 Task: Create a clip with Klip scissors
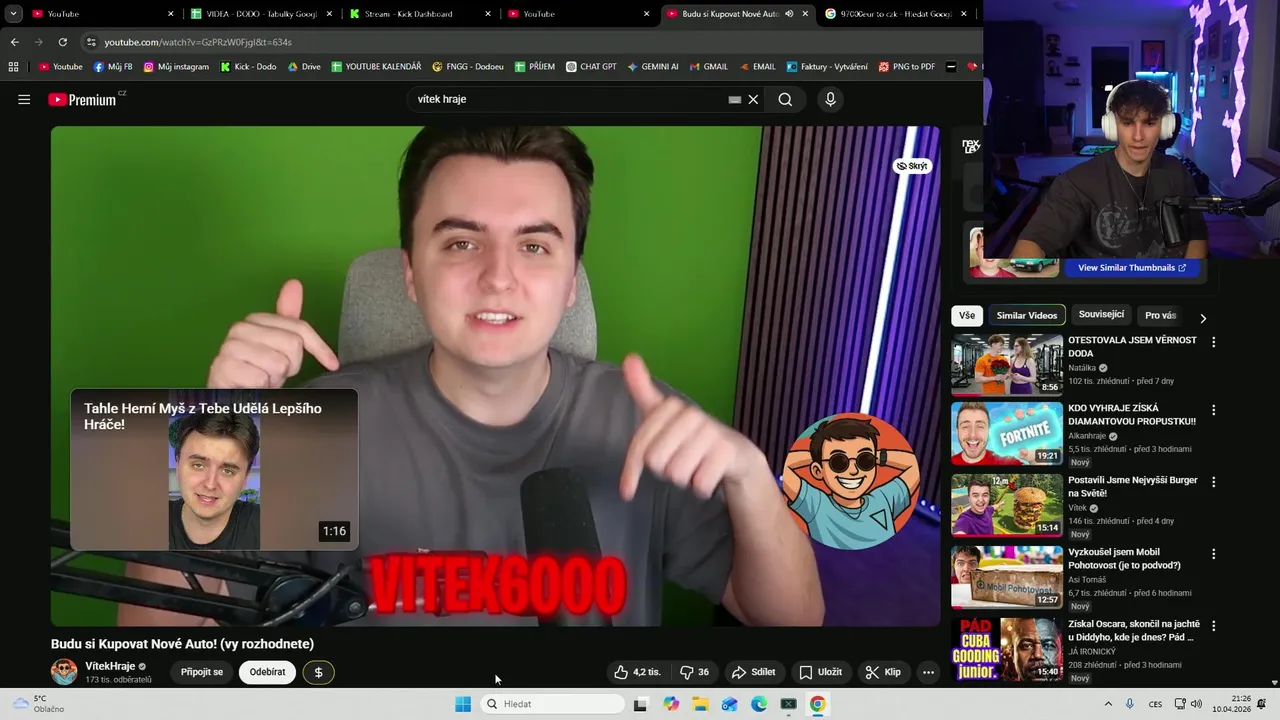tap(883, 672)
